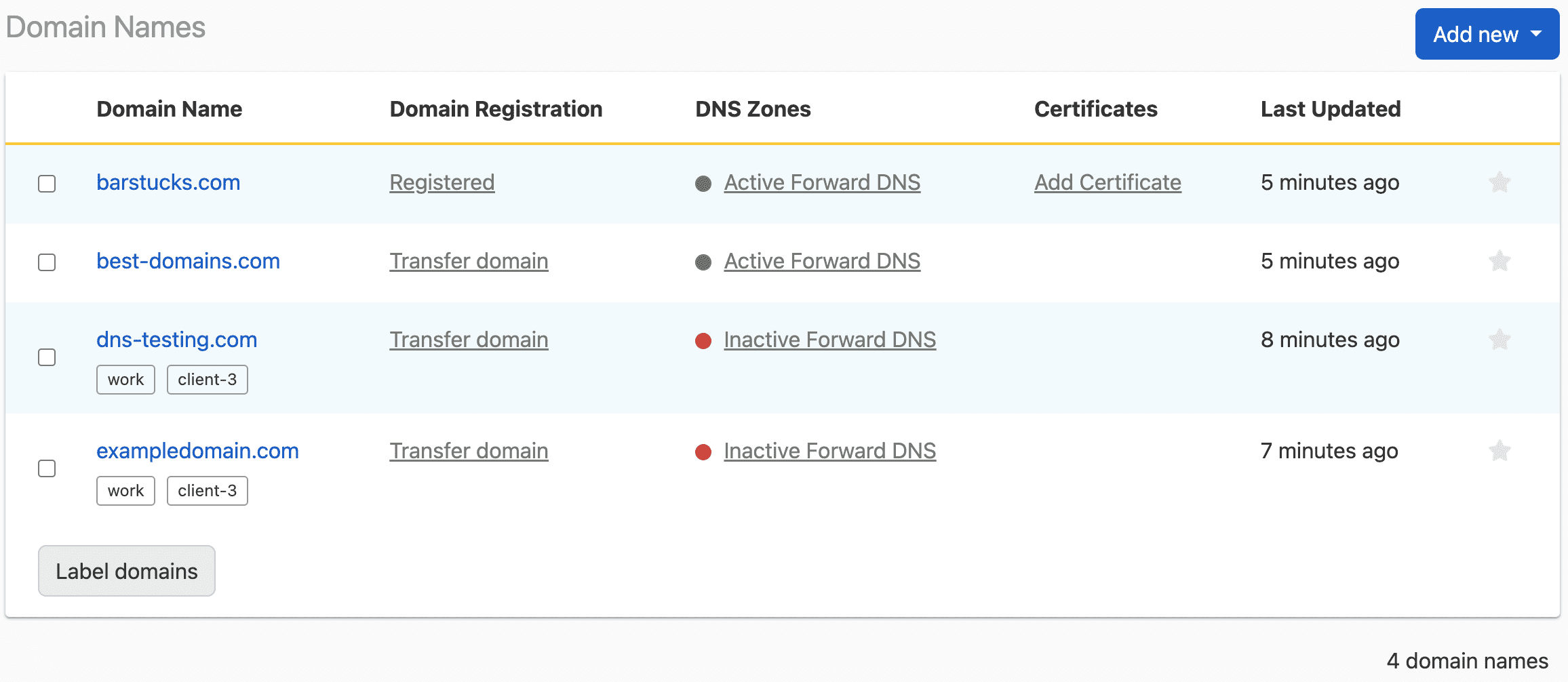Tick the checkbox beside exampledomain.com

coord(46,468)
